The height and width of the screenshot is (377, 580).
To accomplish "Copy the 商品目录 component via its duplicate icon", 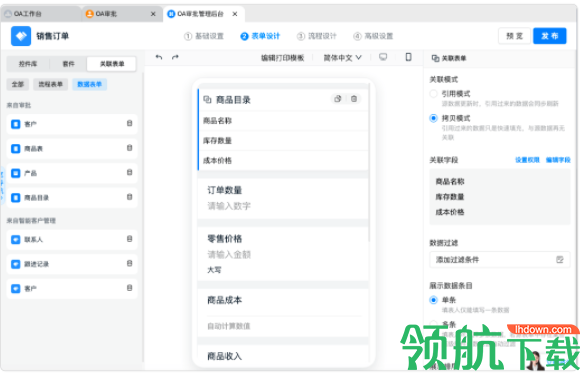I will click(338, 99).
